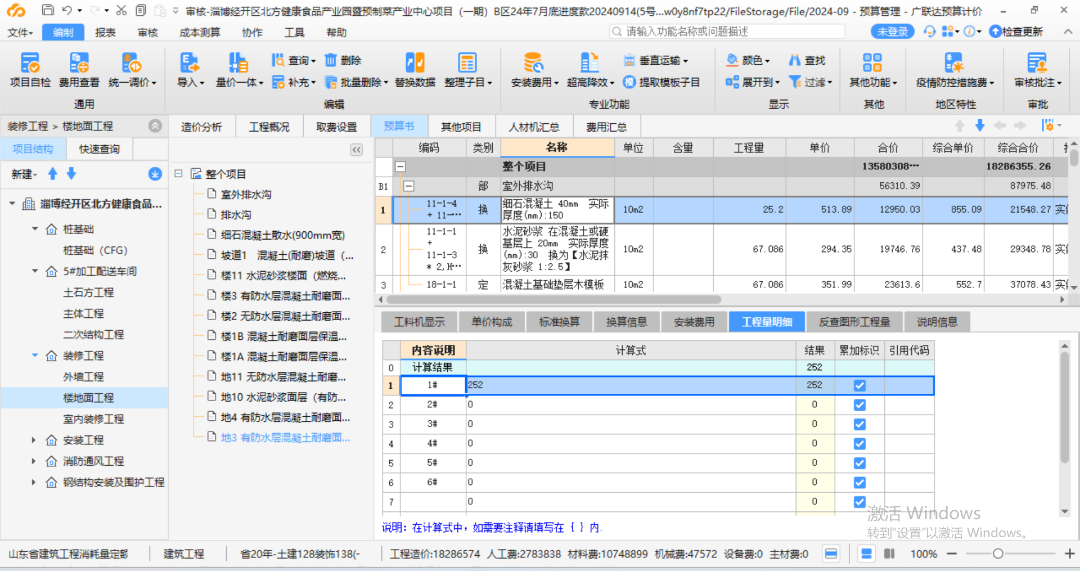1080x571 pixels.
Task: Click the 检查更新 button
Action: [x=1016, y=32]
